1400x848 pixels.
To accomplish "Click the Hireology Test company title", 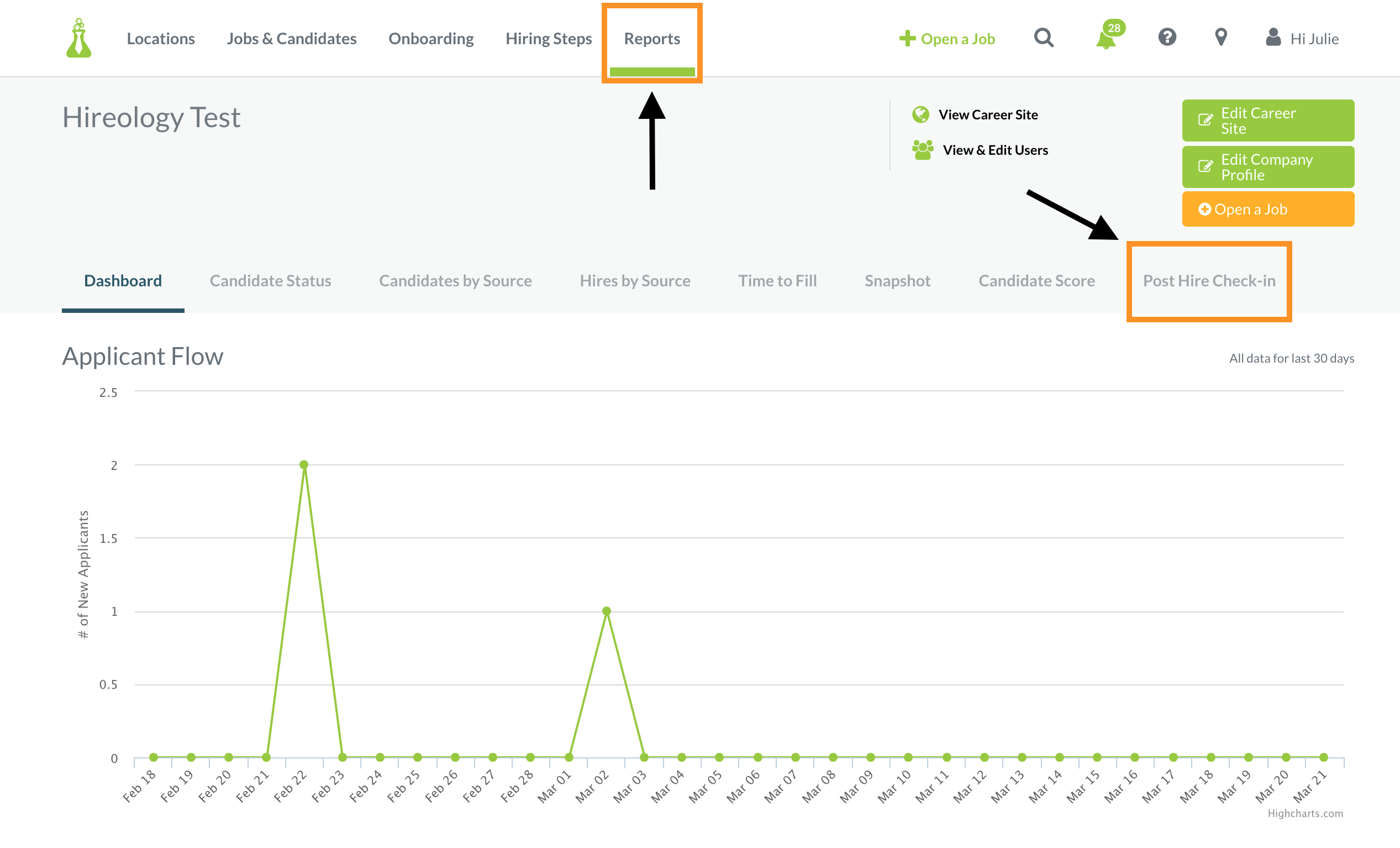I will 151,118.
